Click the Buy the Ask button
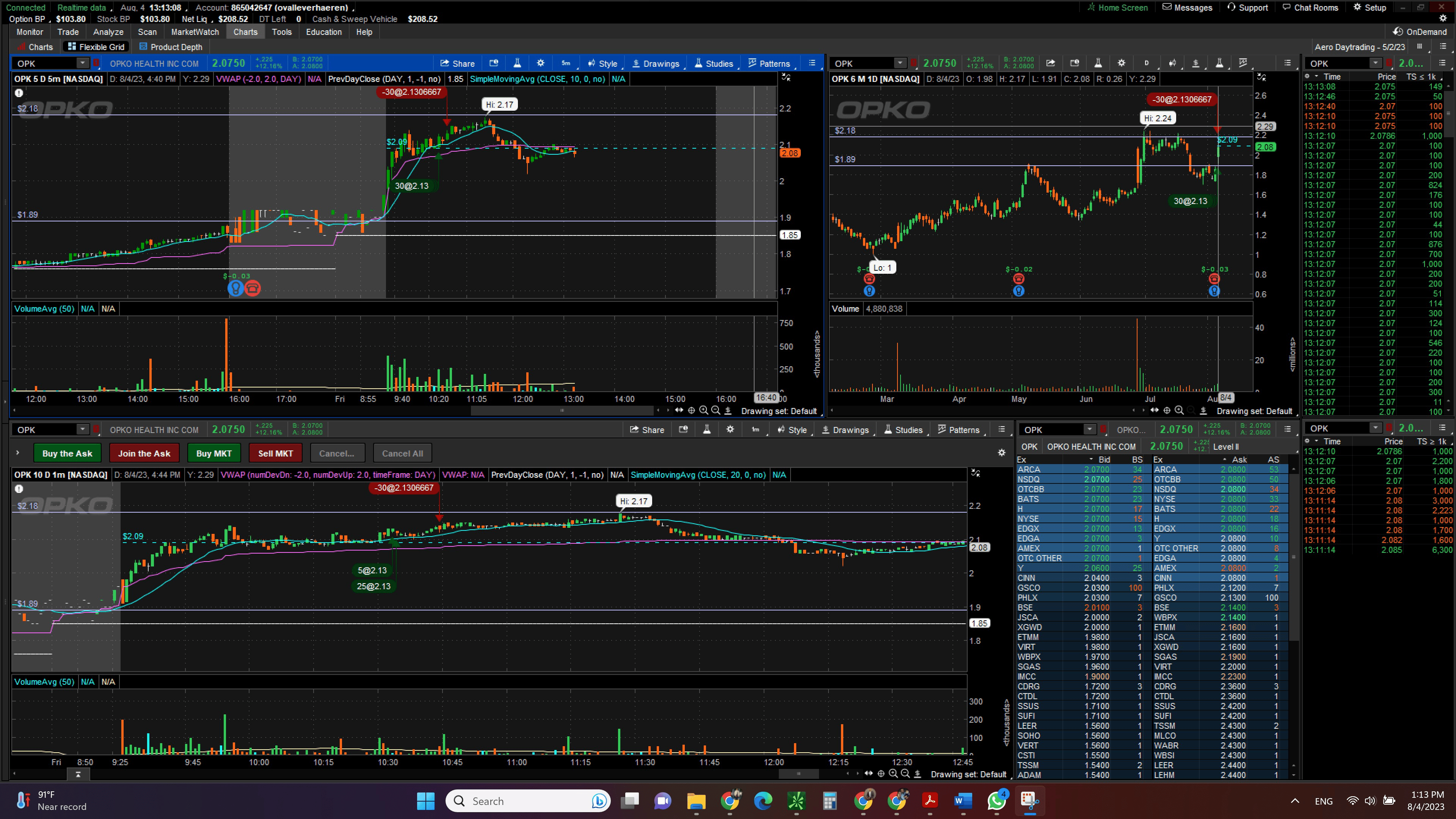Screen dimensions: 1456x819 67,453
